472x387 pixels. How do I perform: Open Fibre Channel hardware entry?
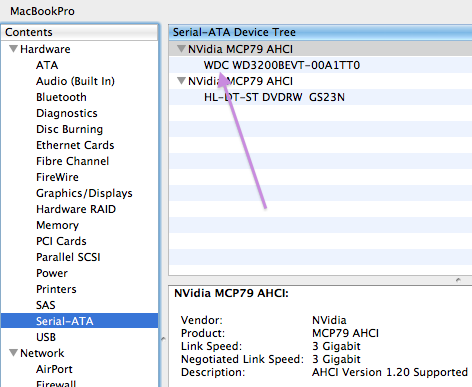[x=72, y=161]
